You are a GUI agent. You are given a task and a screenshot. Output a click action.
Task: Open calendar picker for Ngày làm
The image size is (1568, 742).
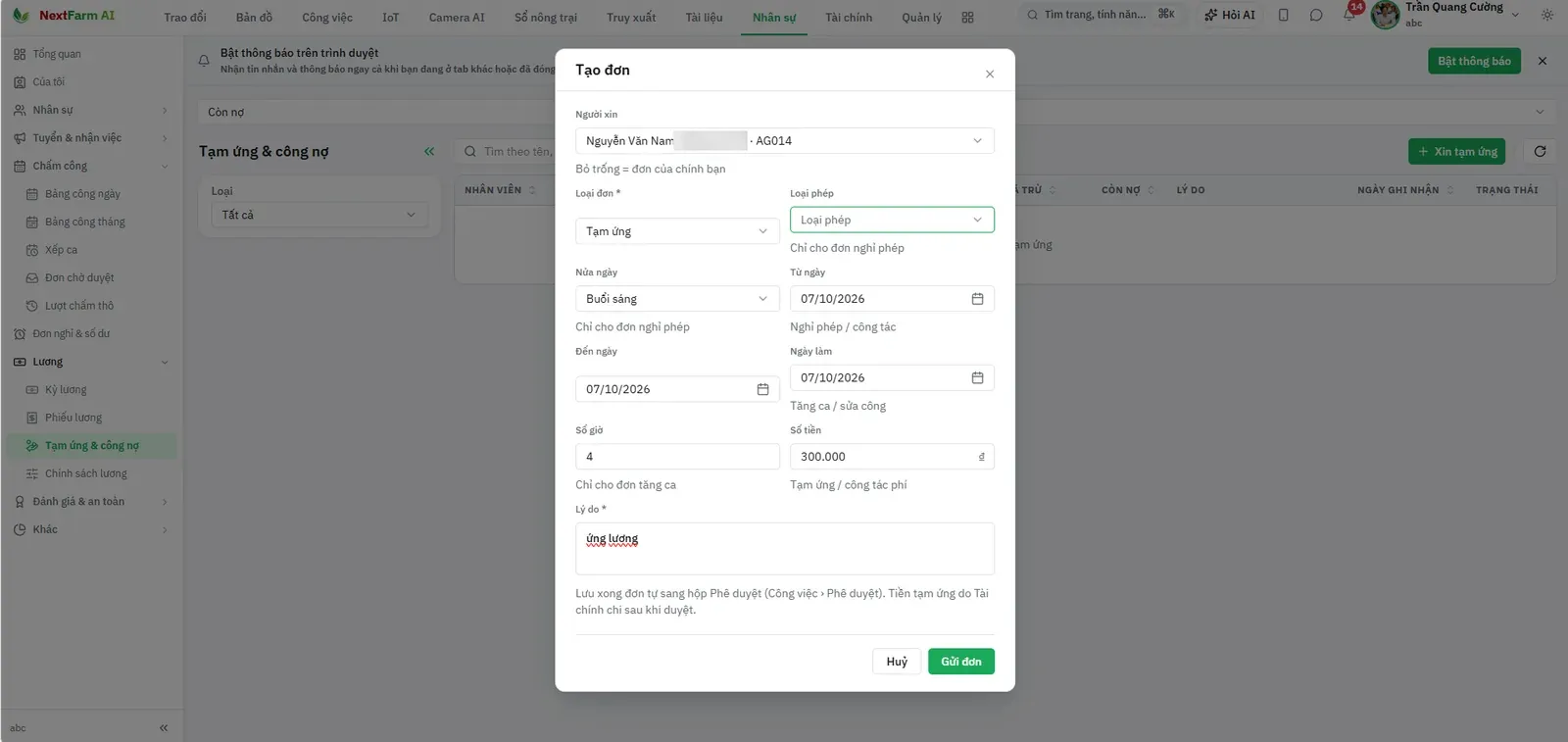click(x=977, y=378)
